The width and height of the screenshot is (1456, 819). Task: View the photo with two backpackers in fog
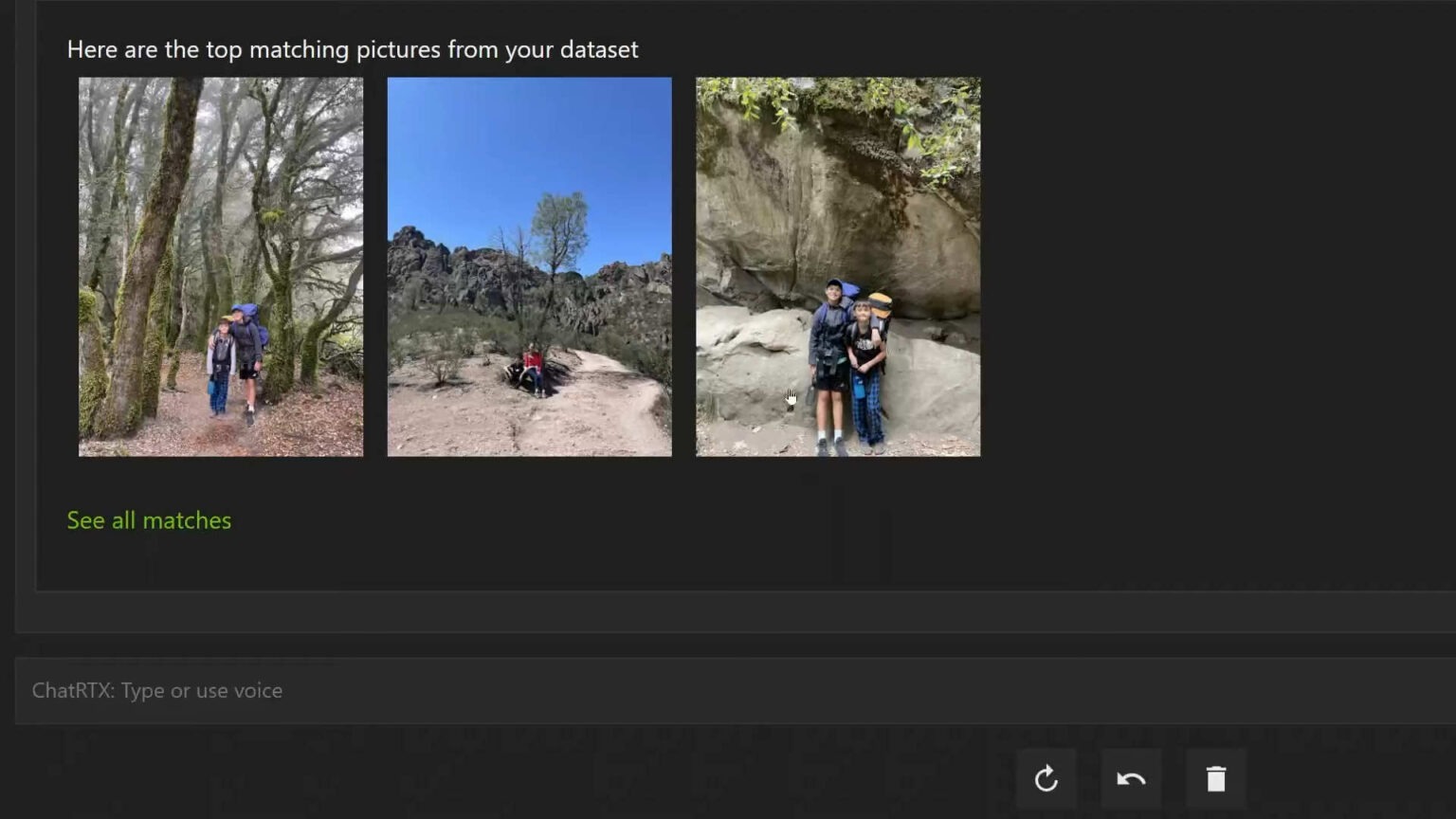[221, 266]
